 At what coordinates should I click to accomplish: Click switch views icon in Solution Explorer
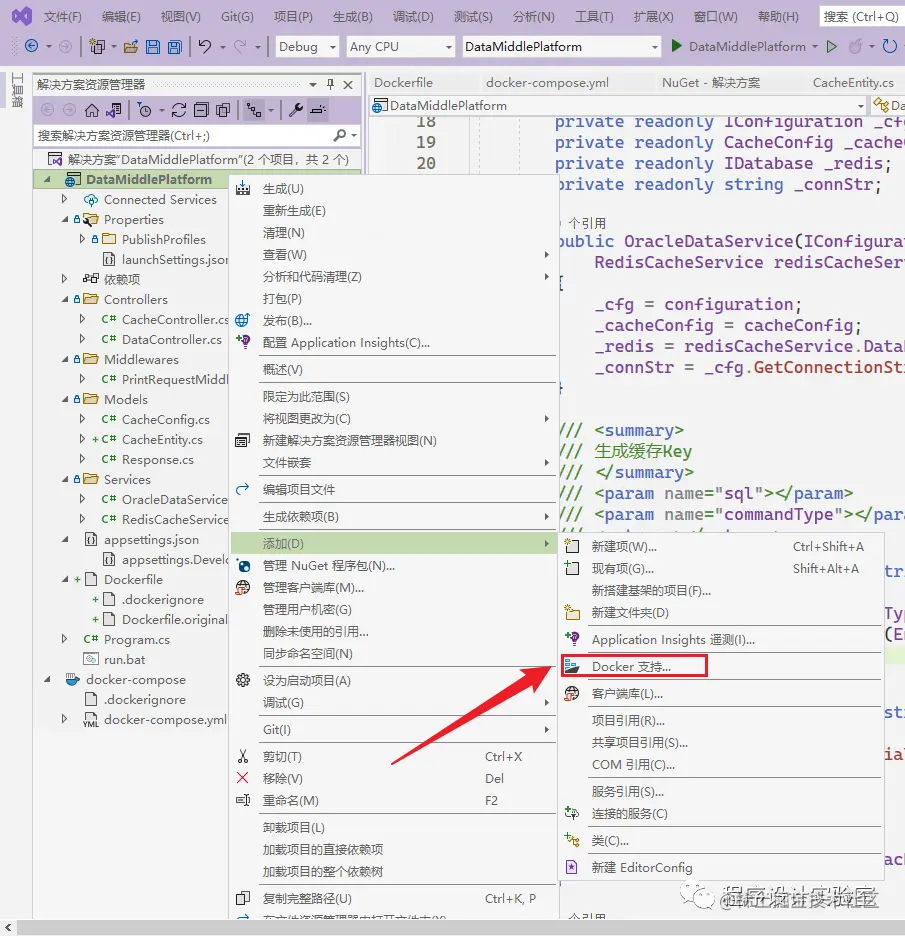(x=113, y=110)
